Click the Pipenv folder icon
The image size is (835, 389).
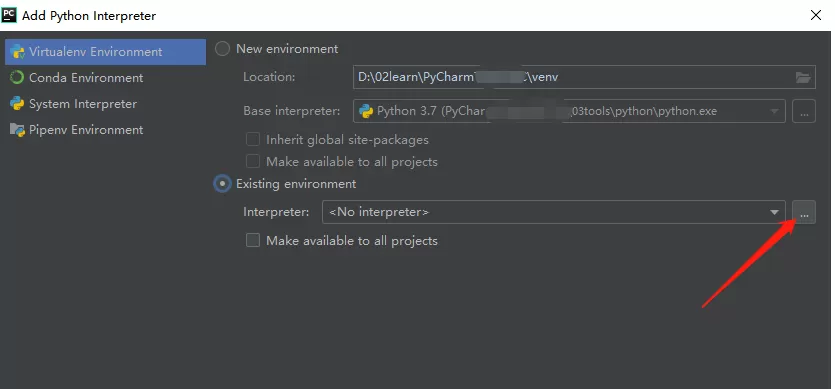18,130
